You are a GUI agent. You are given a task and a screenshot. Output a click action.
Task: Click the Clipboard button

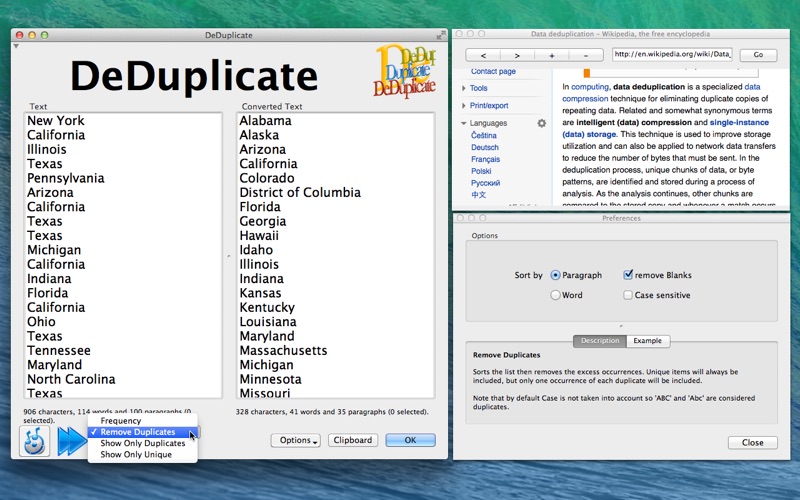pos(353,440)
